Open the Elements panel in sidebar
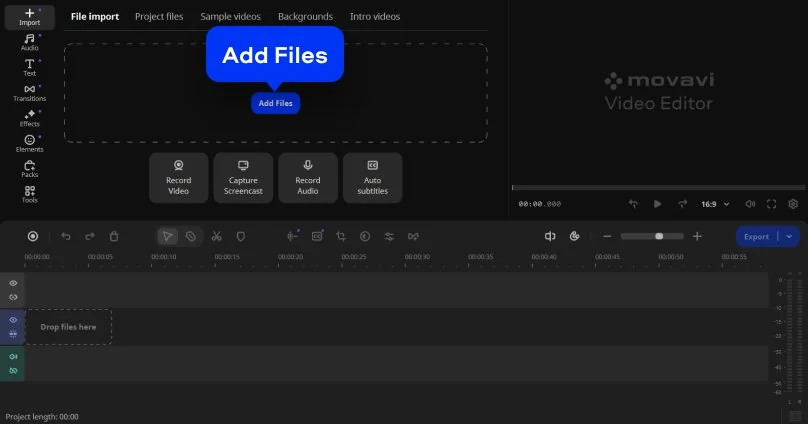Screen dimensions: 808x424 [x=29, y=143]
